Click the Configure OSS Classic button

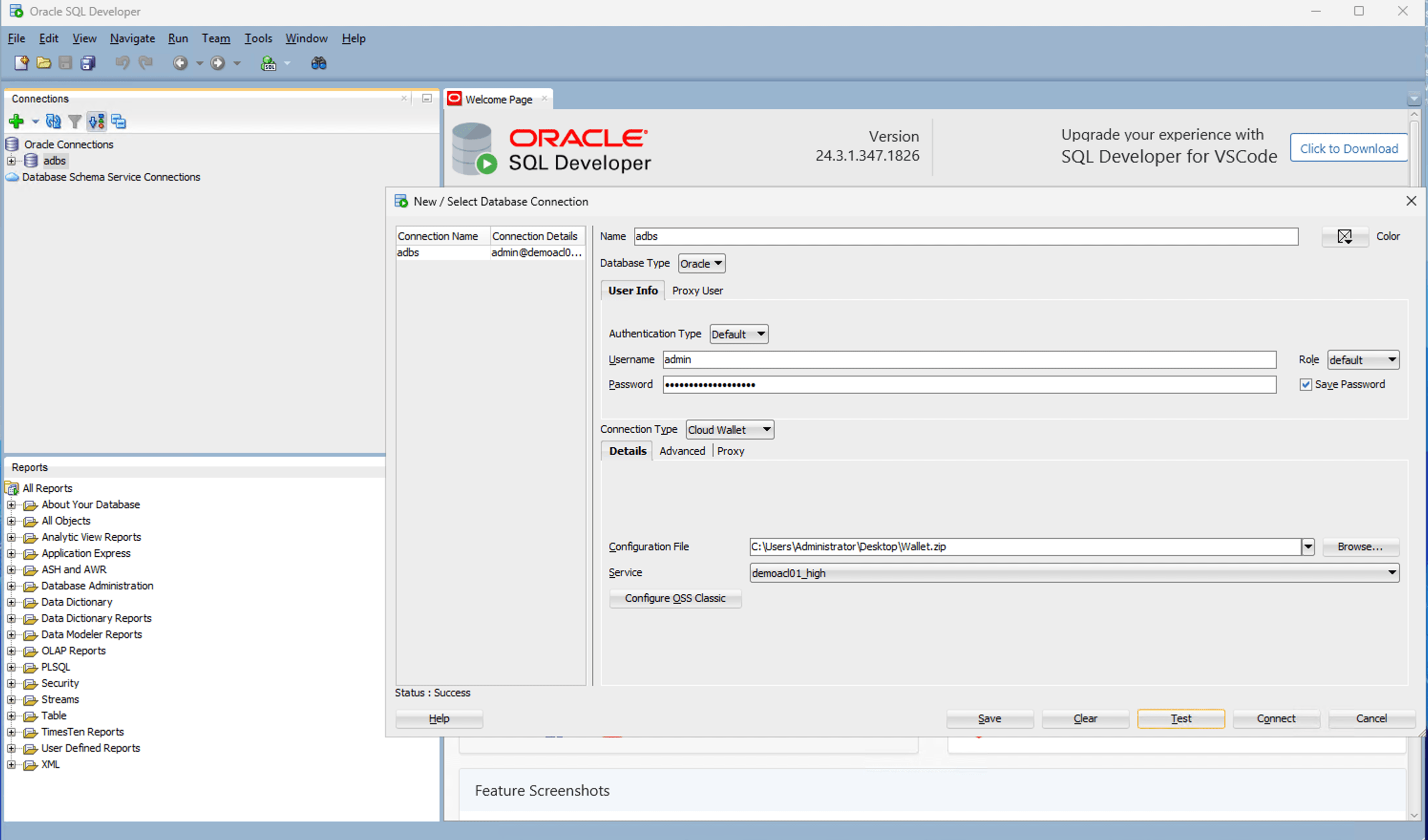(675, 598)
